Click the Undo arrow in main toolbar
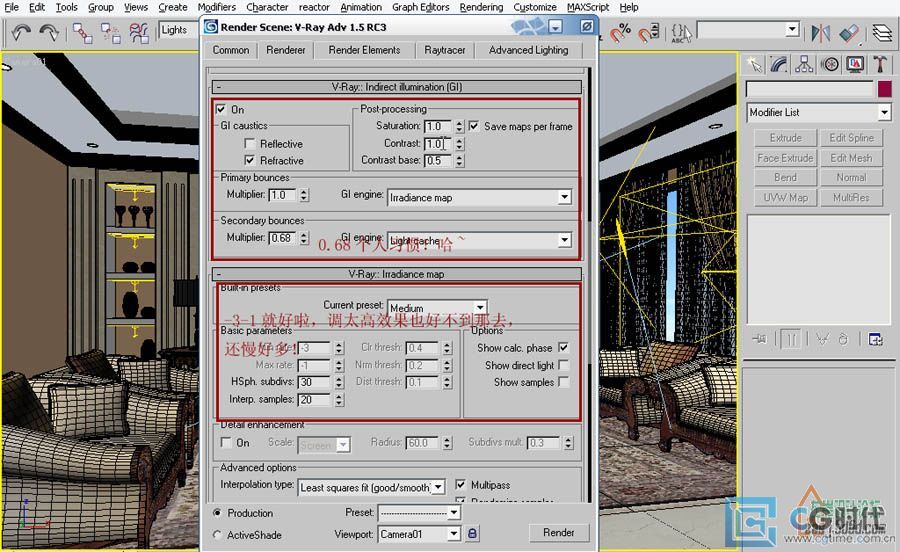 21,32
